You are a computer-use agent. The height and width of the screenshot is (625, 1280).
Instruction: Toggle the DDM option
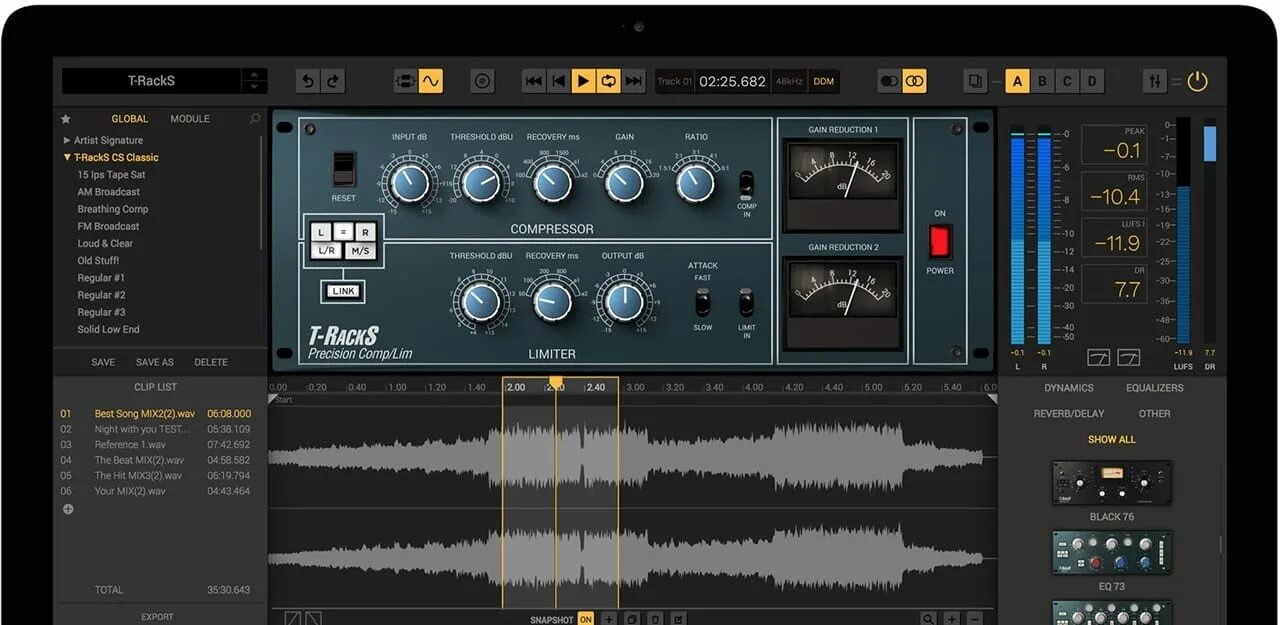coord(823,82)
